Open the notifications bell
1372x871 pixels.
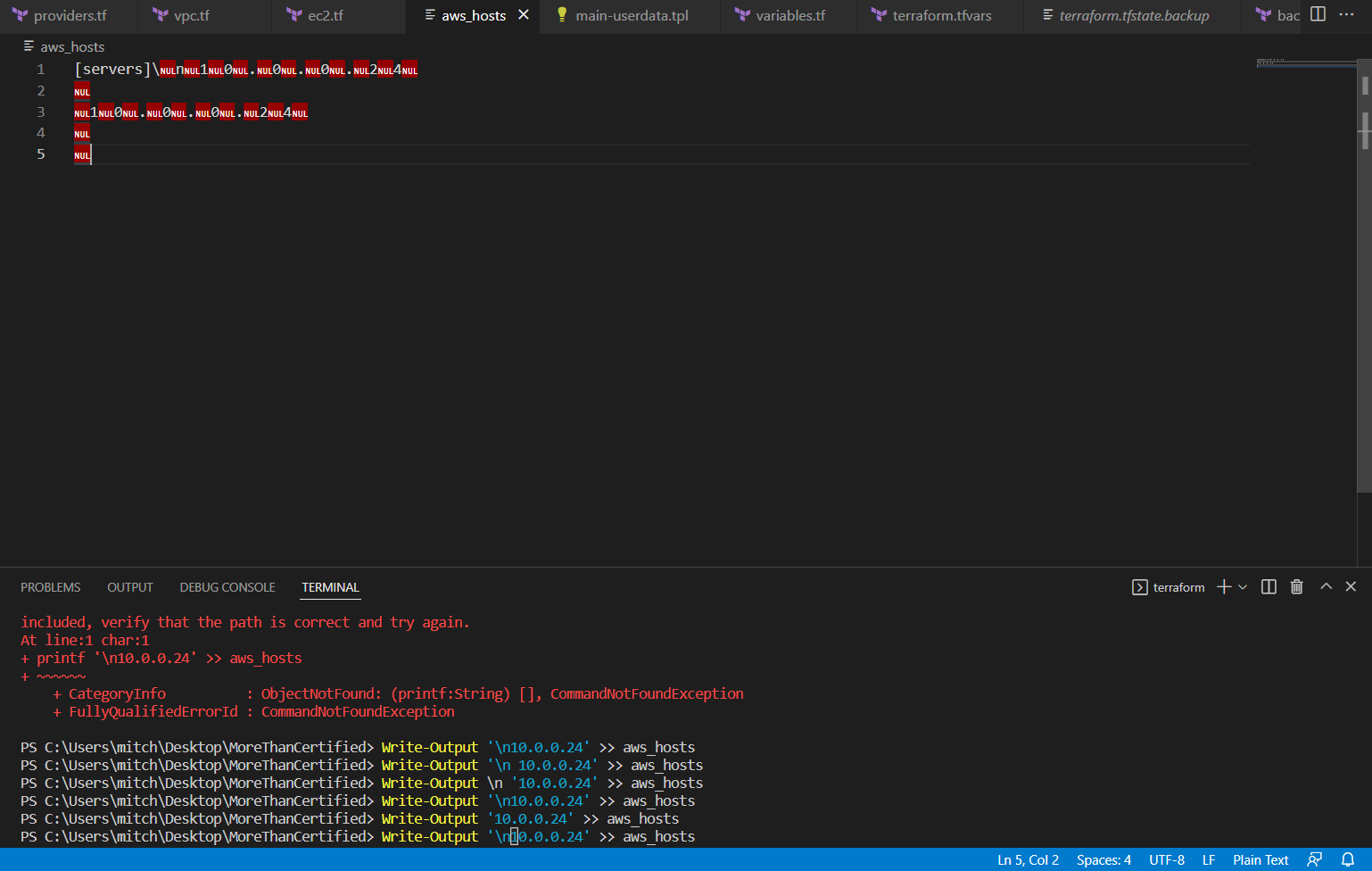1348,860
